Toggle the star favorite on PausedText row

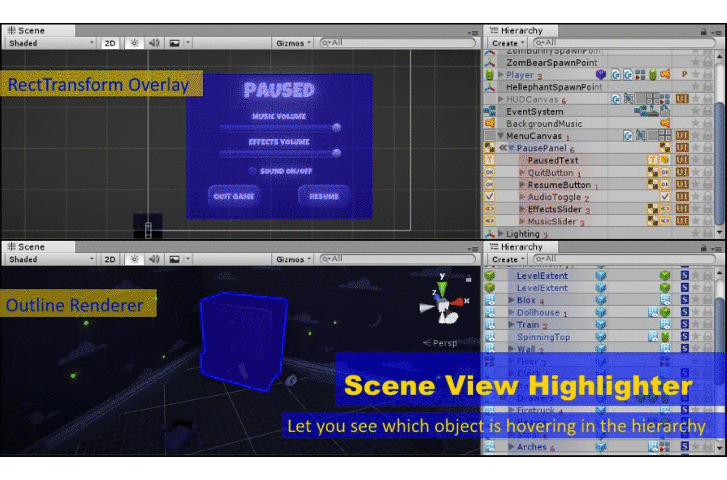tap(695, 160)
